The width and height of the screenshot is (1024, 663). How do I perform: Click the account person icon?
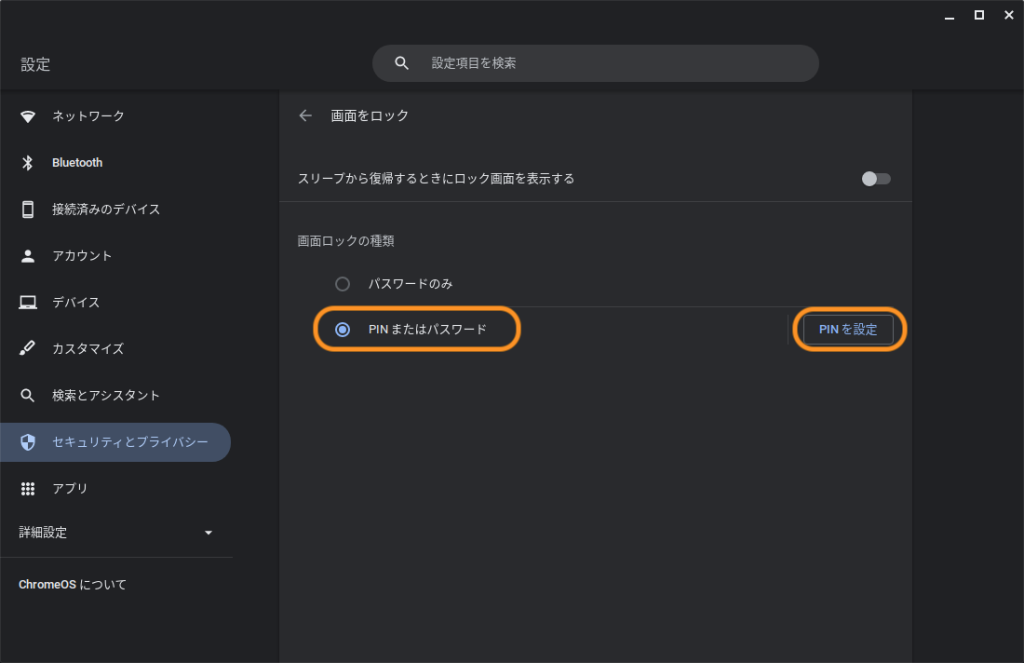(27, 256)
